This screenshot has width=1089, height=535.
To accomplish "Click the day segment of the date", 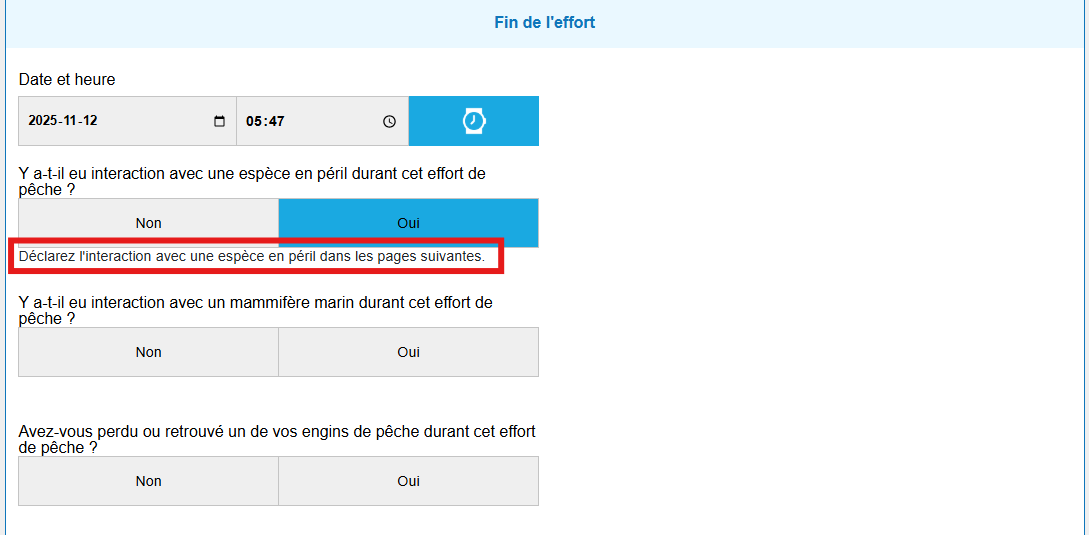I will [x=90, y=121].
